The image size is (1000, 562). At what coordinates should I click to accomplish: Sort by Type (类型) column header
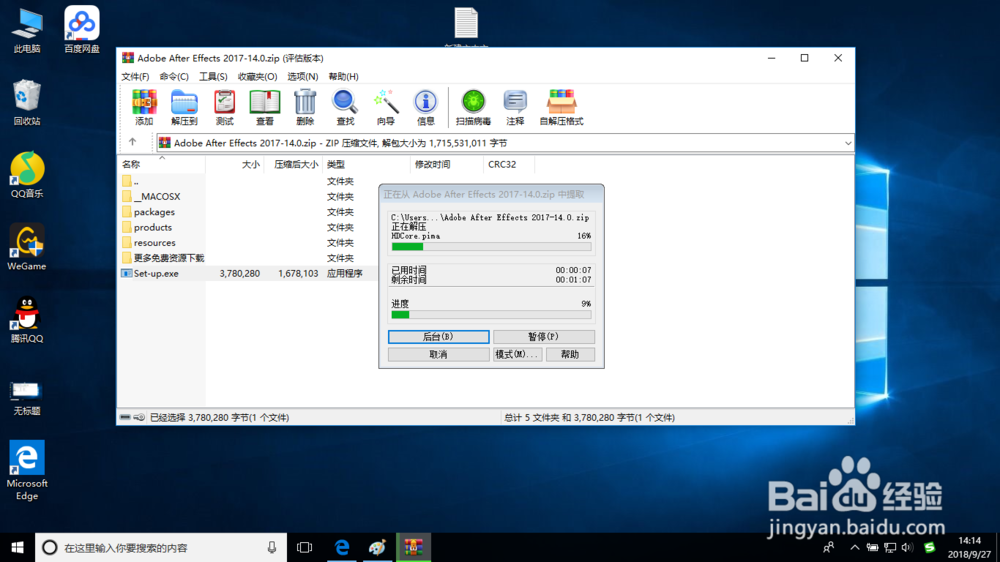click(x=366, y=164)
